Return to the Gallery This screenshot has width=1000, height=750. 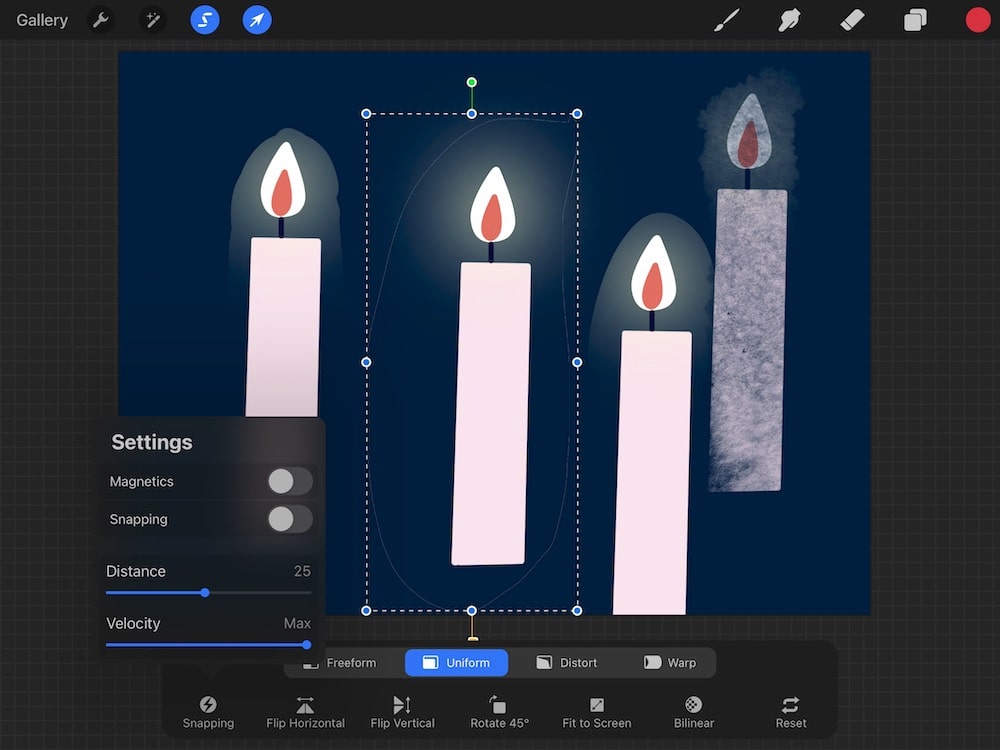pyautogui.click(x=41, y=19)
